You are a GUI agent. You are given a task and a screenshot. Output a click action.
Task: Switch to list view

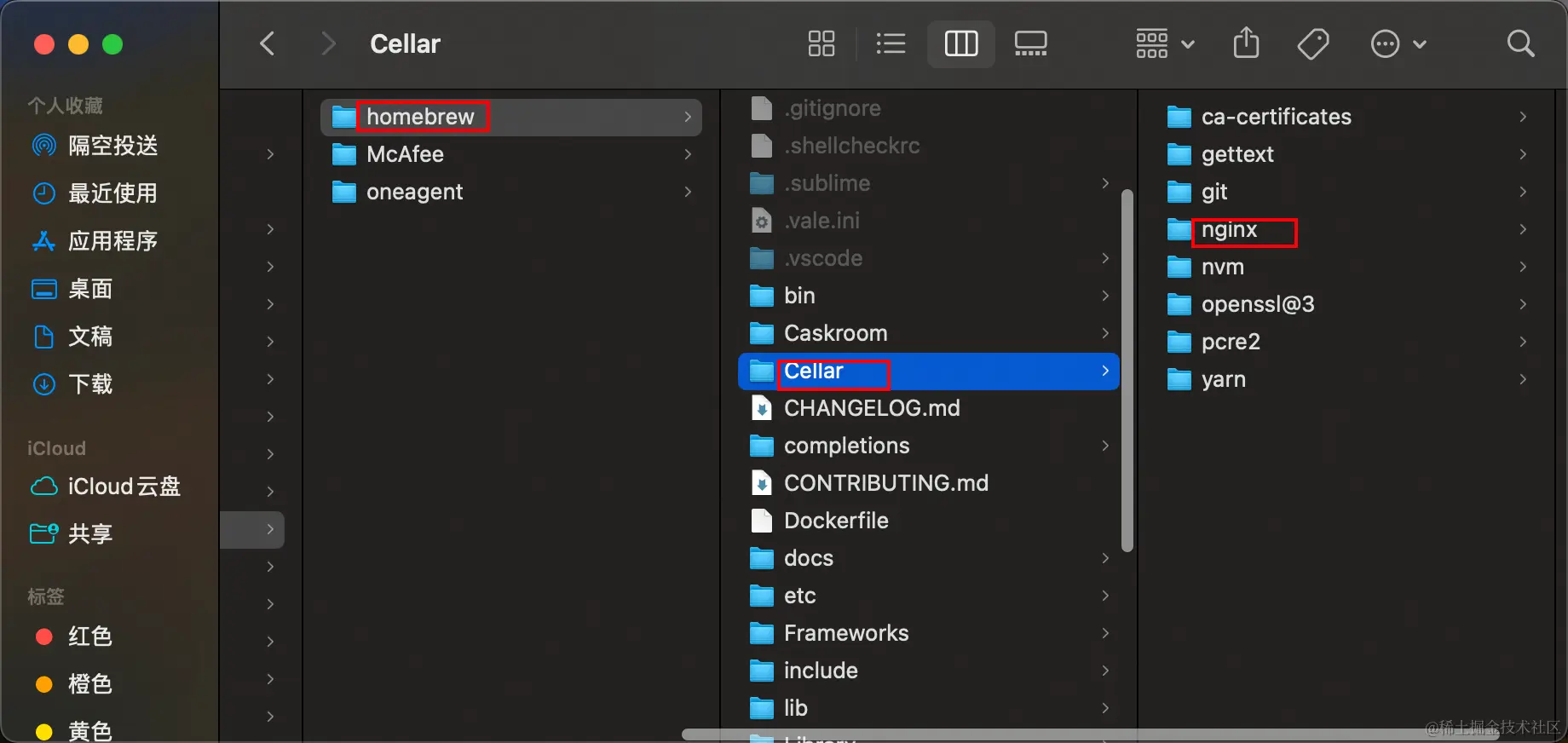[x=891, y=43]
